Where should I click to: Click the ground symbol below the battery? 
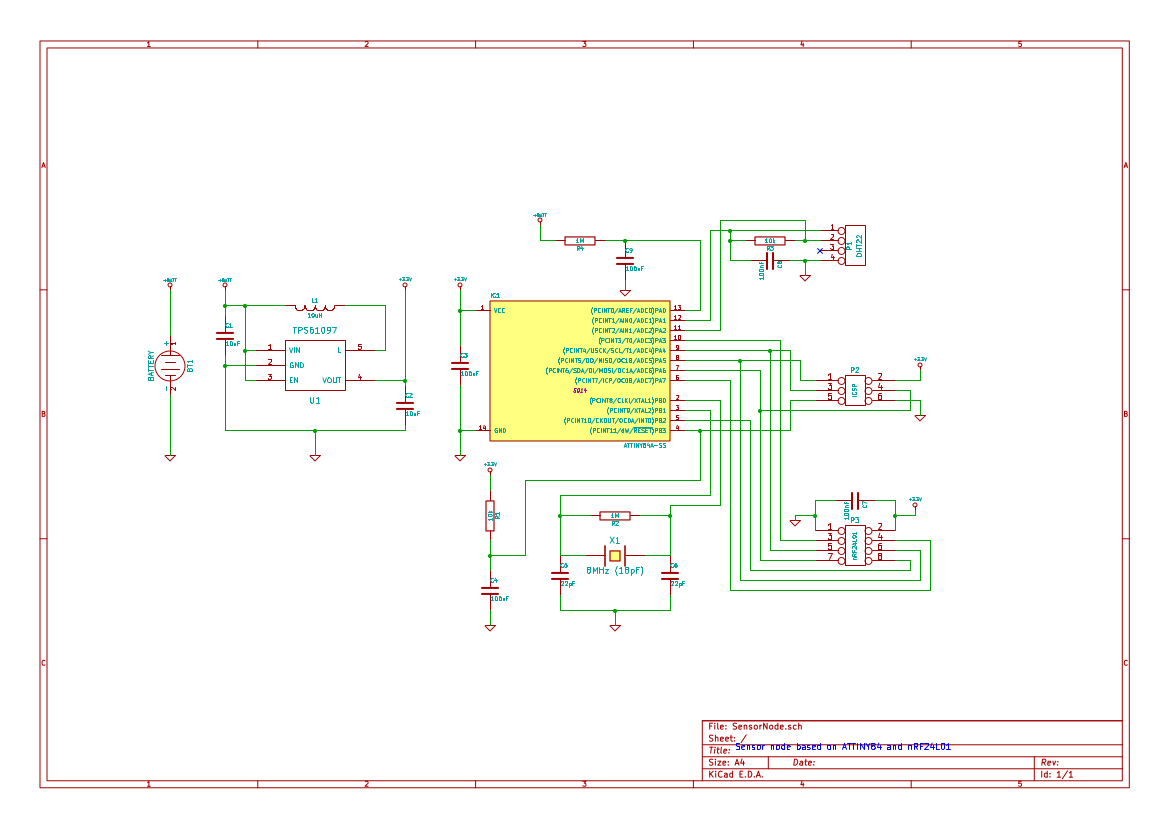click(170, 458)
